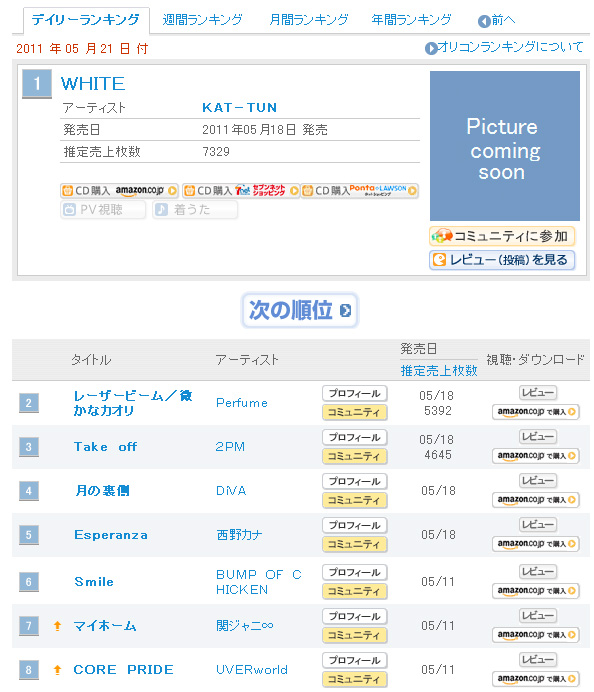Switch to 年間ランキング tab
This screenshot has height=692, width=594.
[411, 20]
